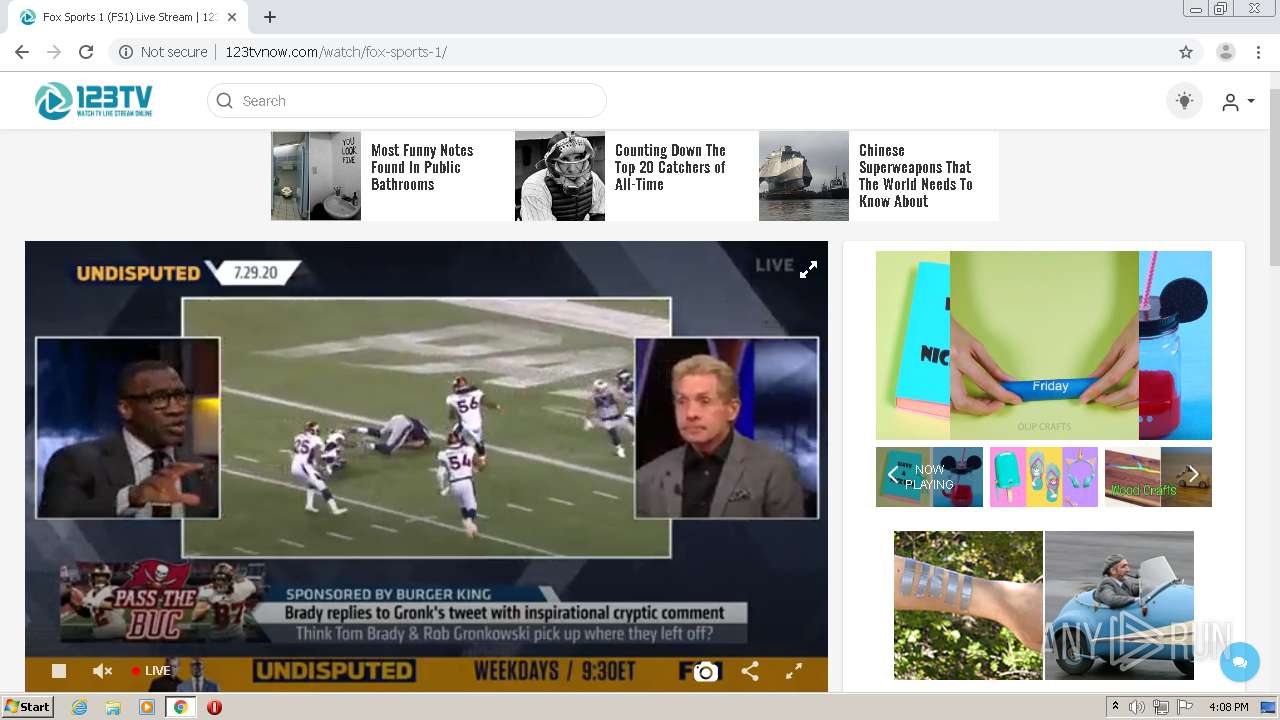
Task: Show previous items in the video carousel
Action: [892, 475]
